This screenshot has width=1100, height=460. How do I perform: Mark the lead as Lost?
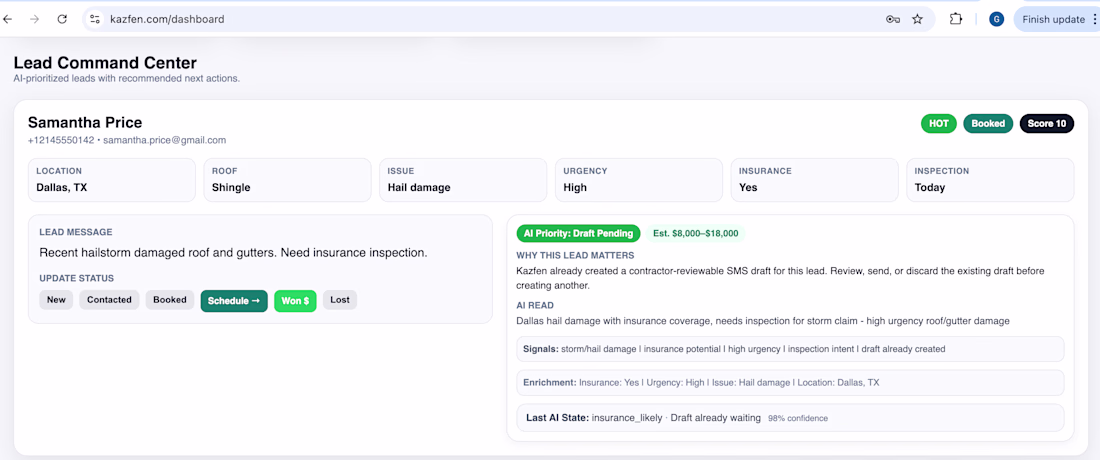pos(340,300)
